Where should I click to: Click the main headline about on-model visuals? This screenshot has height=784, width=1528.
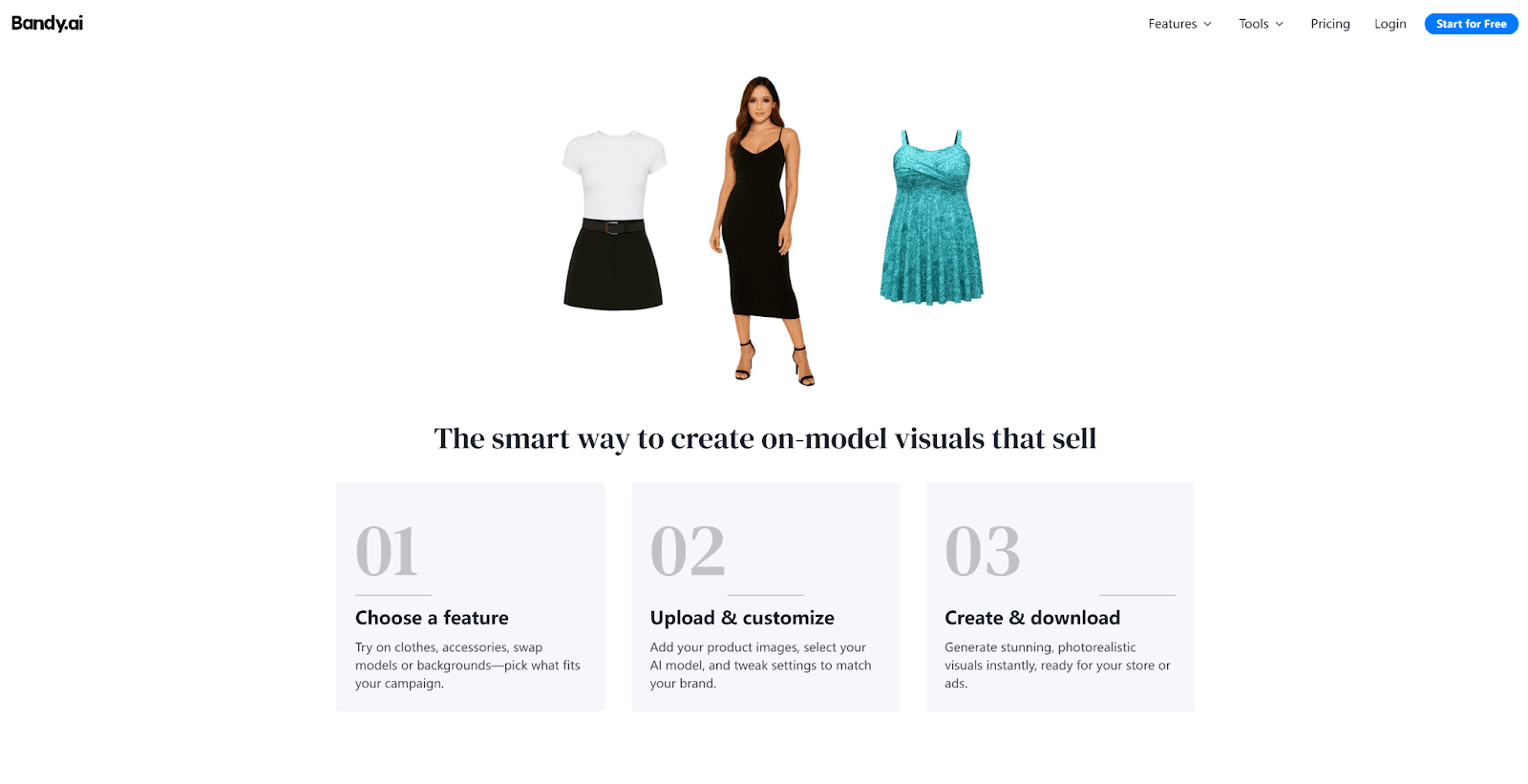(765, 438)
